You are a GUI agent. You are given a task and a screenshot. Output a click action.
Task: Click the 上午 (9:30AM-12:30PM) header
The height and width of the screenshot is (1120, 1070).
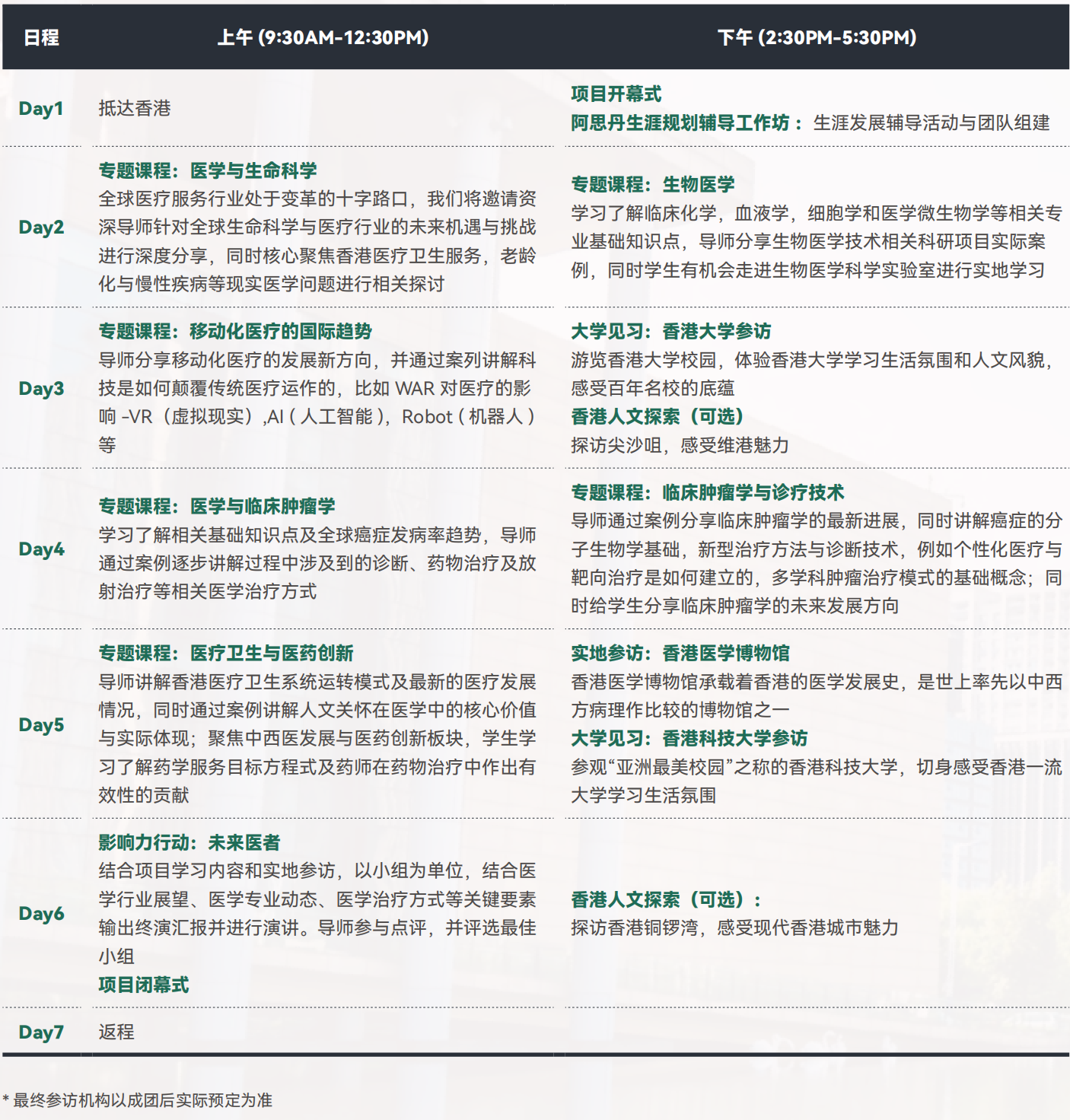[x=323, y=37]
